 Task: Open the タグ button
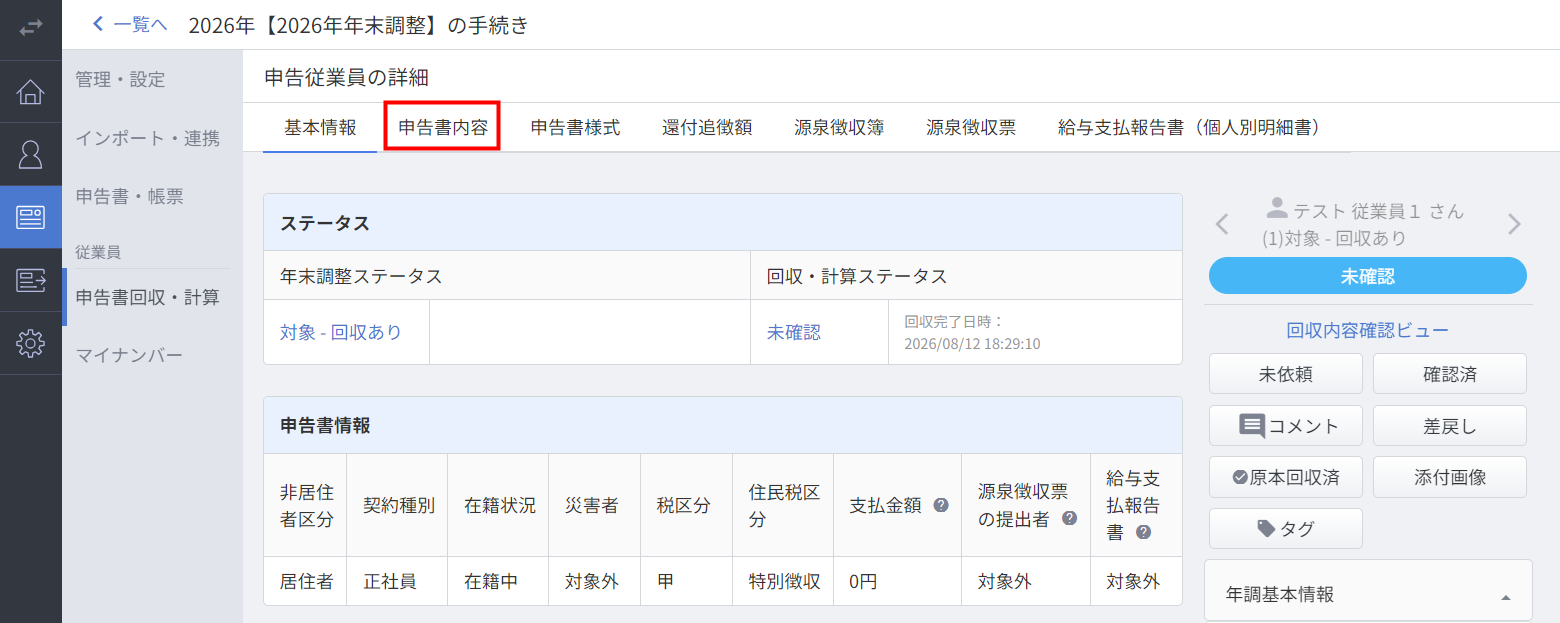(1286, 529)
